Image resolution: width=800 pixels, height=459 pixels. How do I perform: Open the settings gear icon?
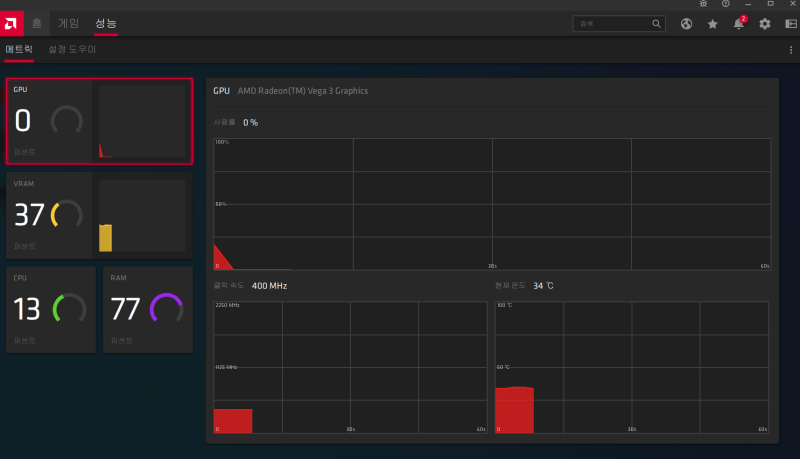(x=764, y=23)
